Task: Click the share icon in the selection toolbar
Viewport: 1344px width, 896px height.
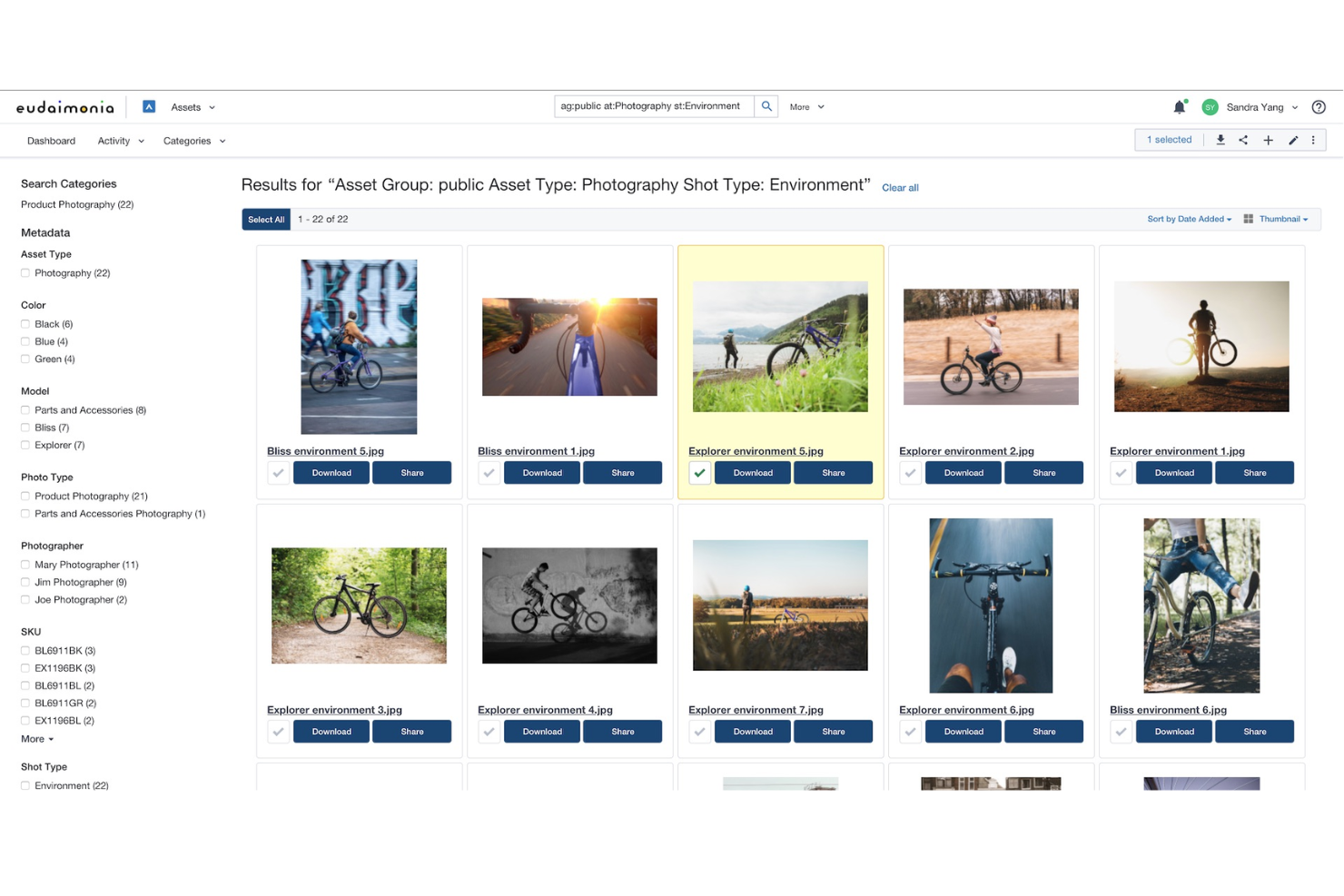Action: (1243, 140)
